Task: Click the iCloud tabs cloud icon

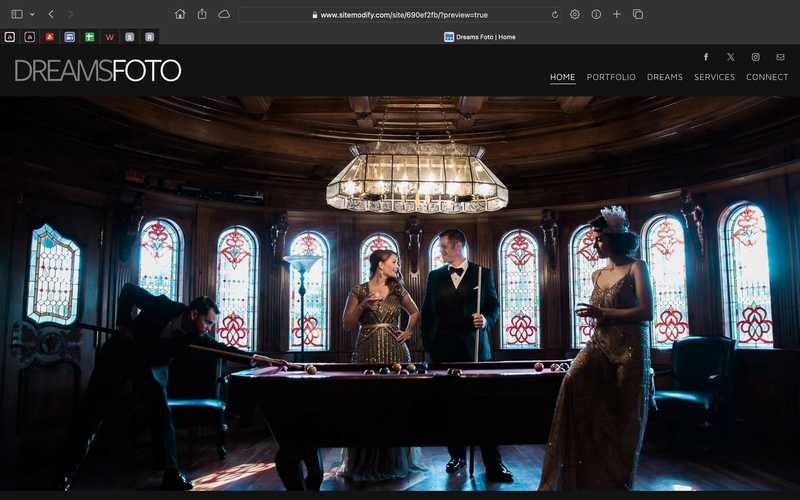Action: [224, 14]
